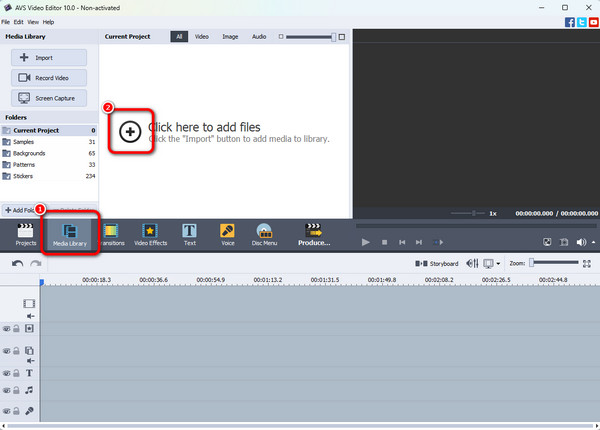This screenshot has height=430, width=600.
Task: Select the Patterns folder
Action: coord(49,165)
